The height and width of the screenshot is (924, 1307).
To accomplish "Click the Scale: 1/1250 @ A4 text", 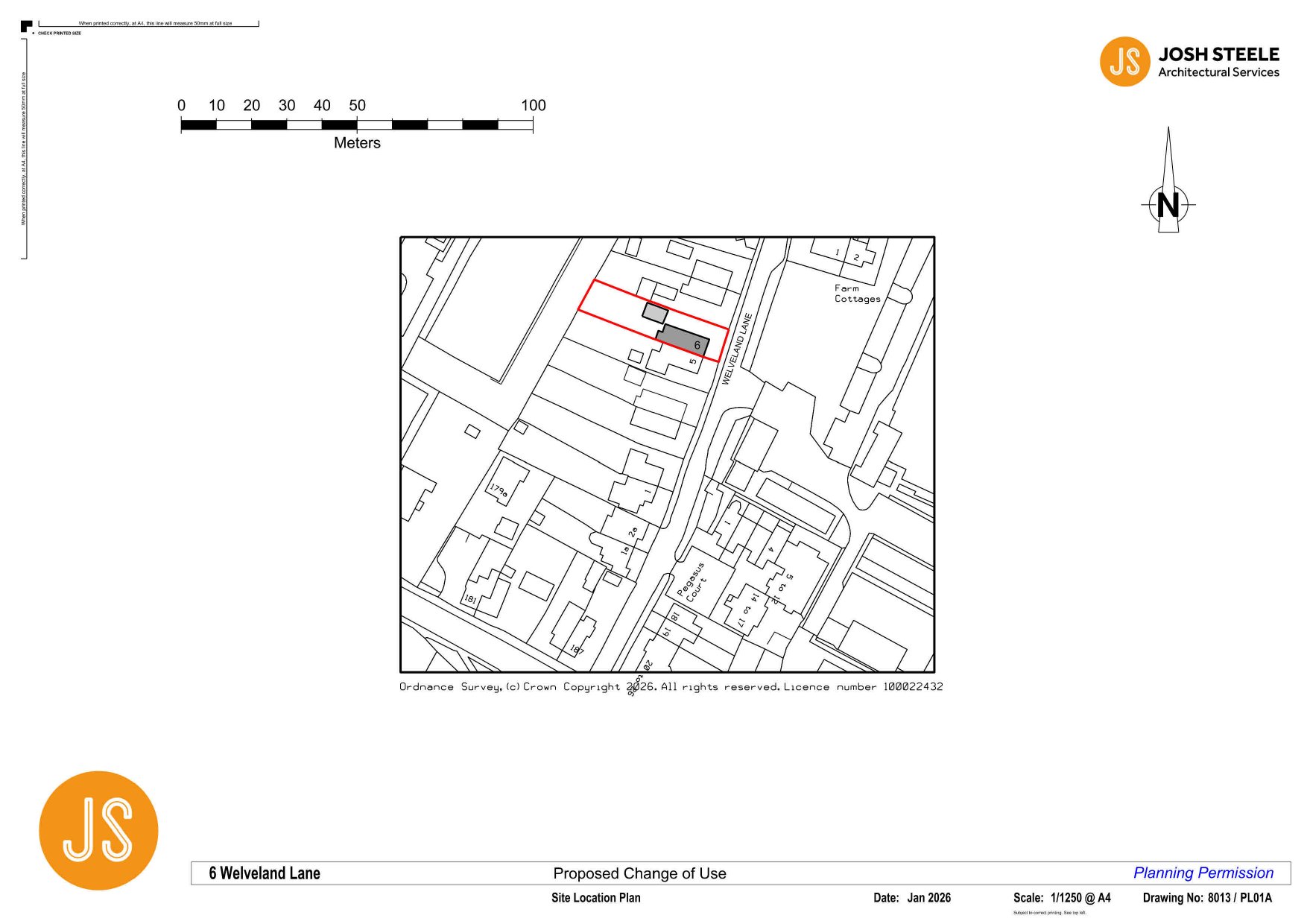I will point(1061,898).
